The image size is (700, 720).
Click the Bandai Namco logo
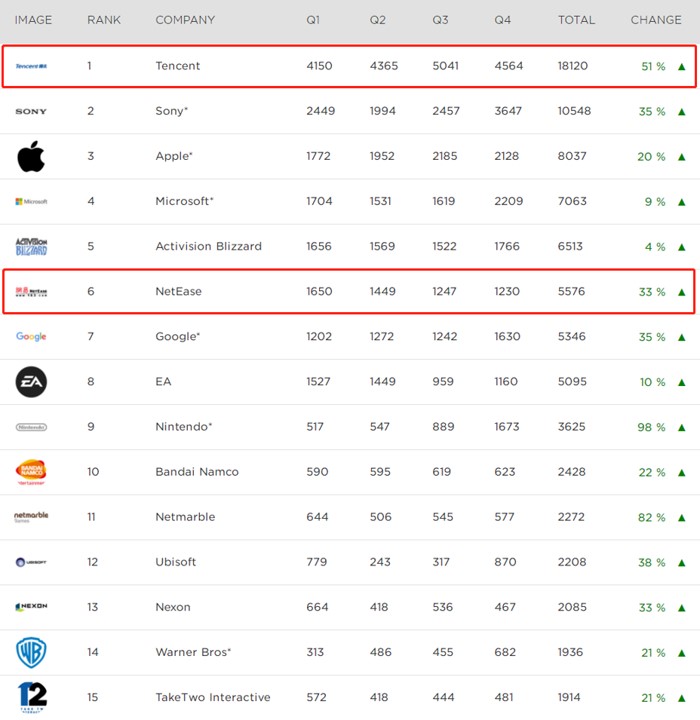coord(31,471)
